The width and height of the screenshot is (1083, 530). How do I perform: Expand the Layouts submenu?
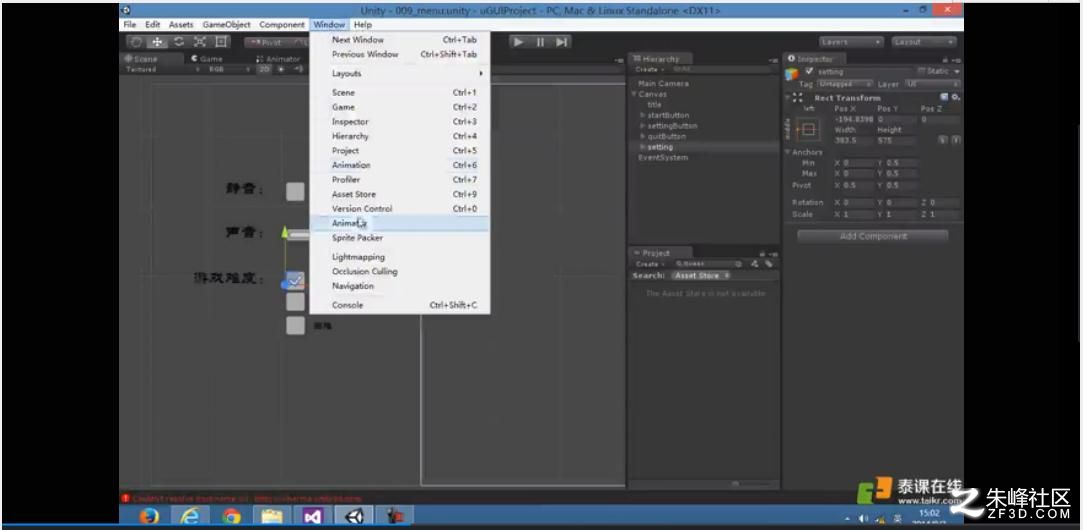click(400, 73)
